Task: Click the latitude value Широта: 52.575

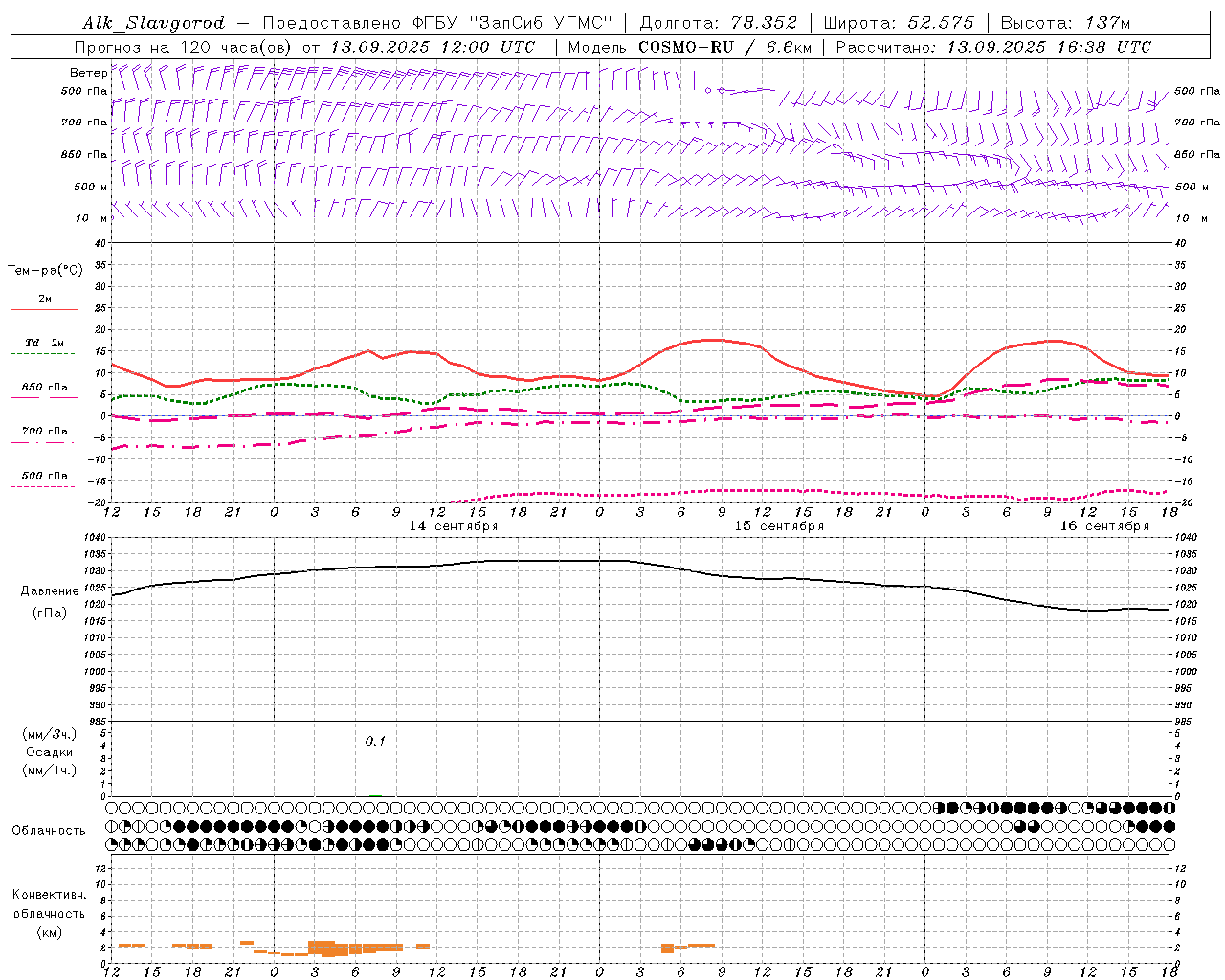Action: 899,23
